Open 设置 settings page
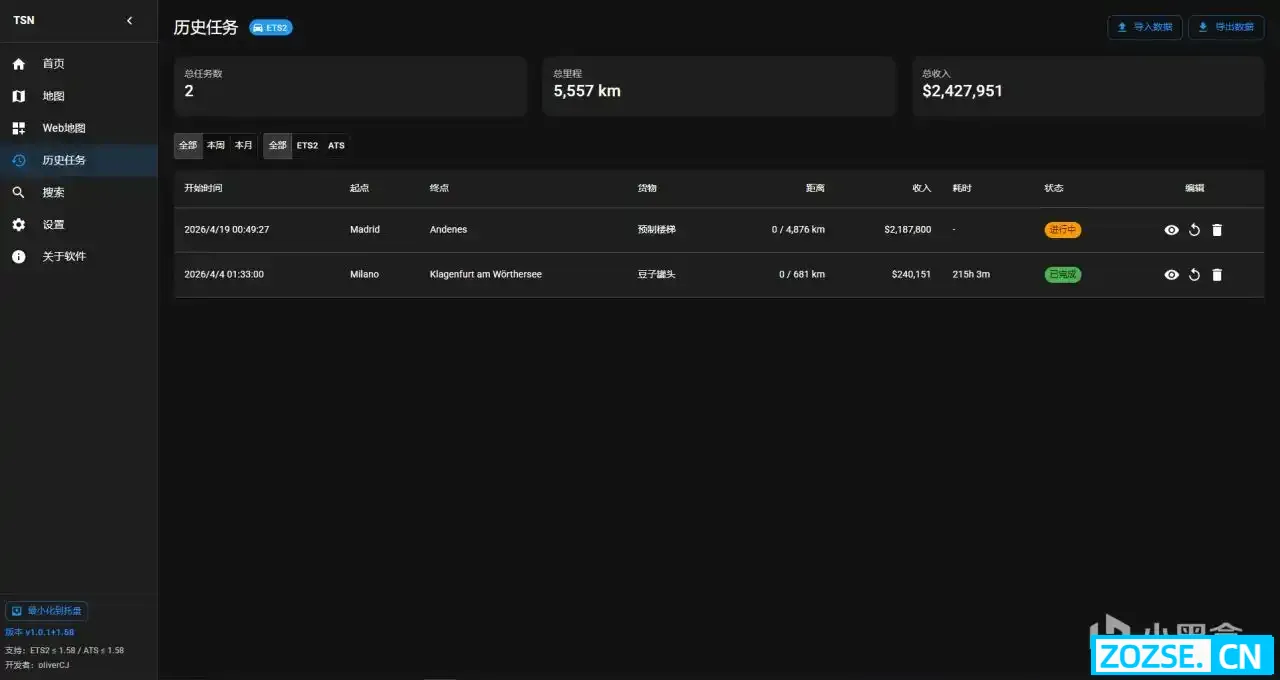1280x680 pixels. point(79,224)
